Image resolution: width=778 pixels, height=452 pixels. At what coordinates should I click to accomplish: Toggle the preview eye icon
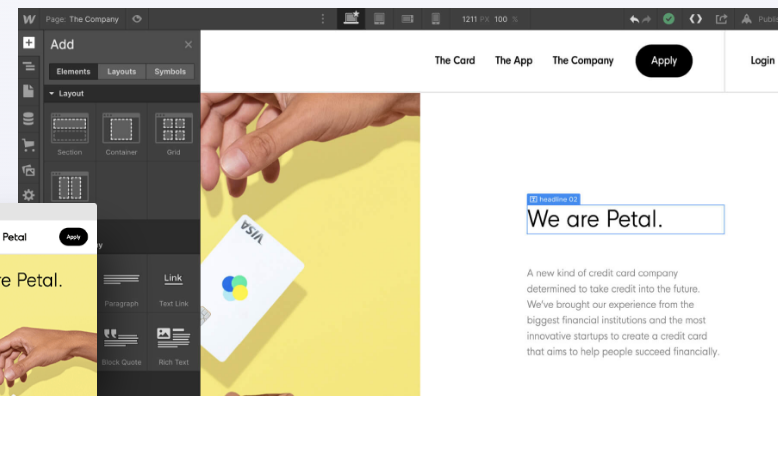[137, 19]
